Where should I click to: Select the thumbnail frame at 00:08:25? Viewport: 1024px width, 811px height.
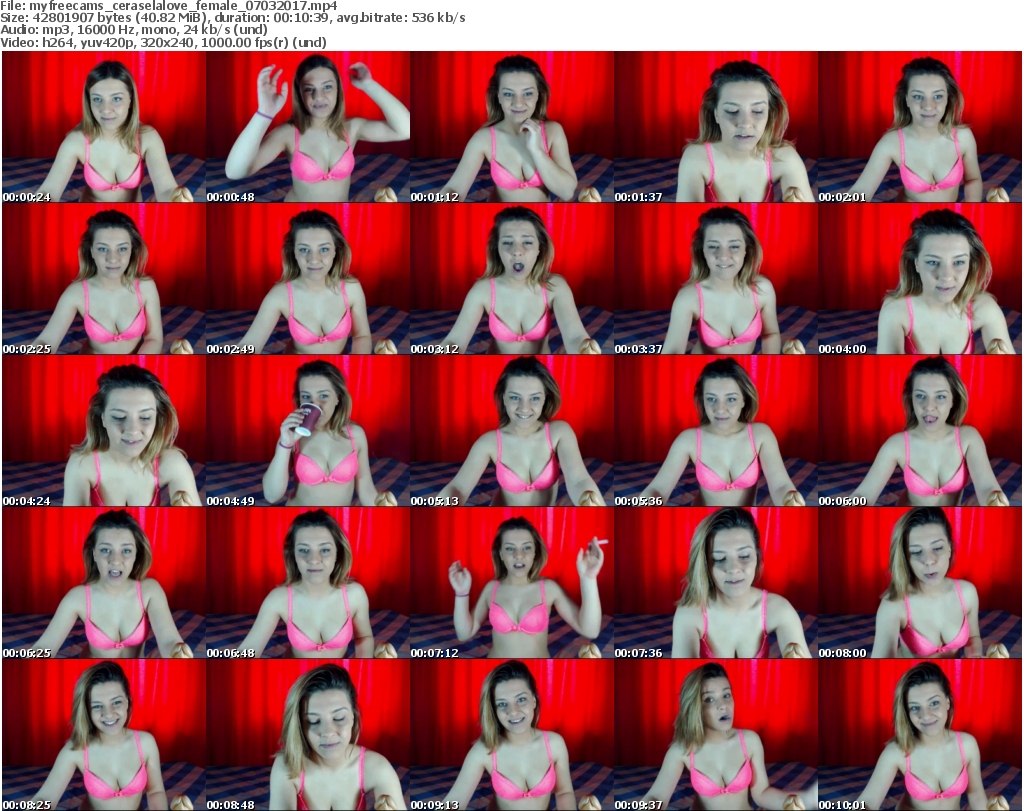click(x=104, y=735)
